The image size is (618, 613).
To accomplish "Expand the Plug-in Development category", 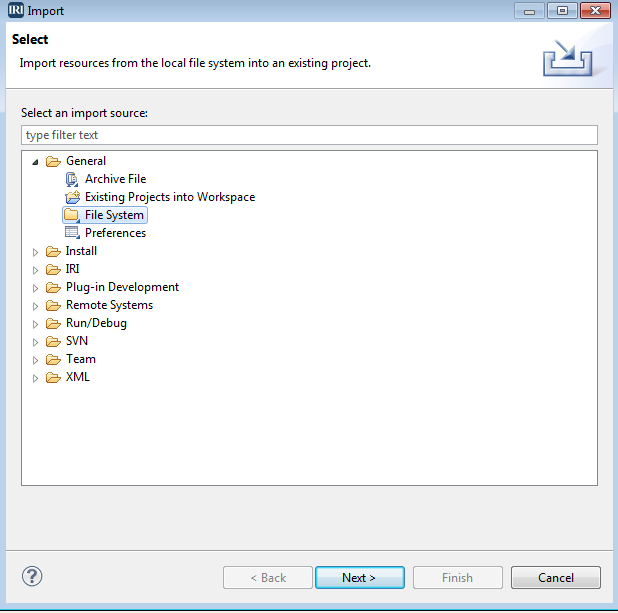I will click(35, 288).
